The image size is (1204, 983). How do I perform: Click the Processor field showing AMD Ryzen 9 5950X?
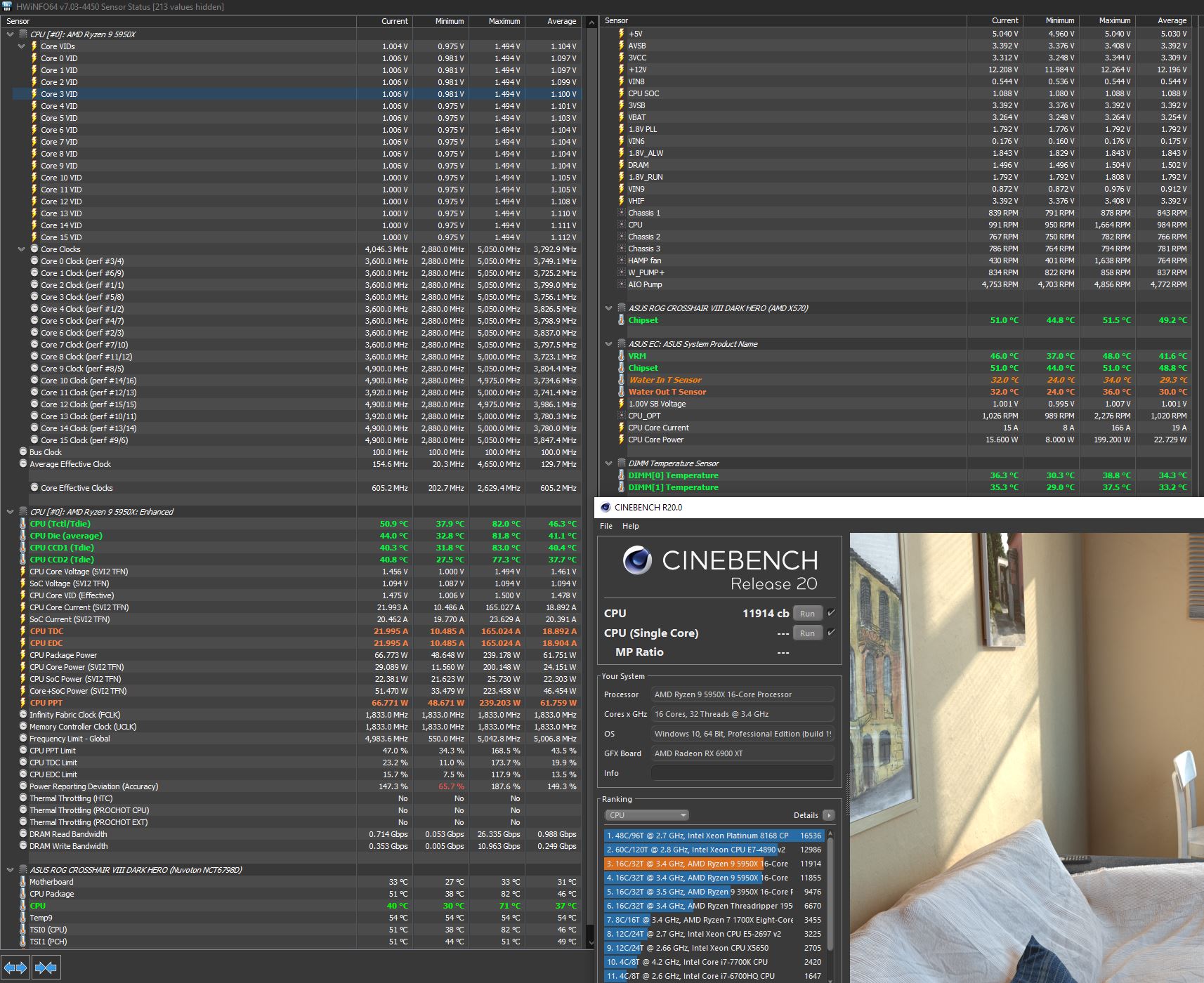click(x=742, y=694)
